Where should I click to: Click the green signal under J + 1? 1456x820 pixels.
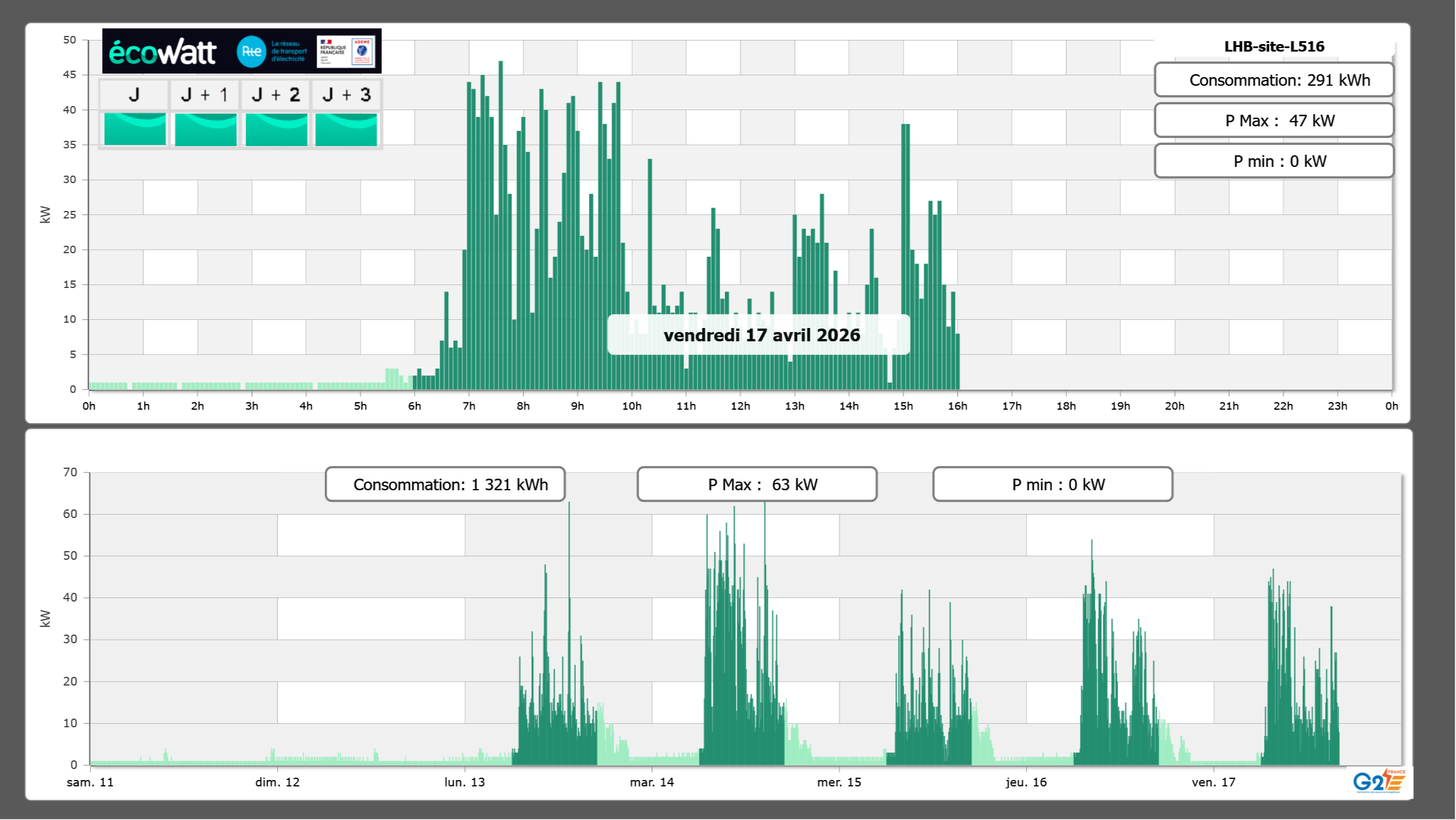pyautogui.click(x=205, y=129)
